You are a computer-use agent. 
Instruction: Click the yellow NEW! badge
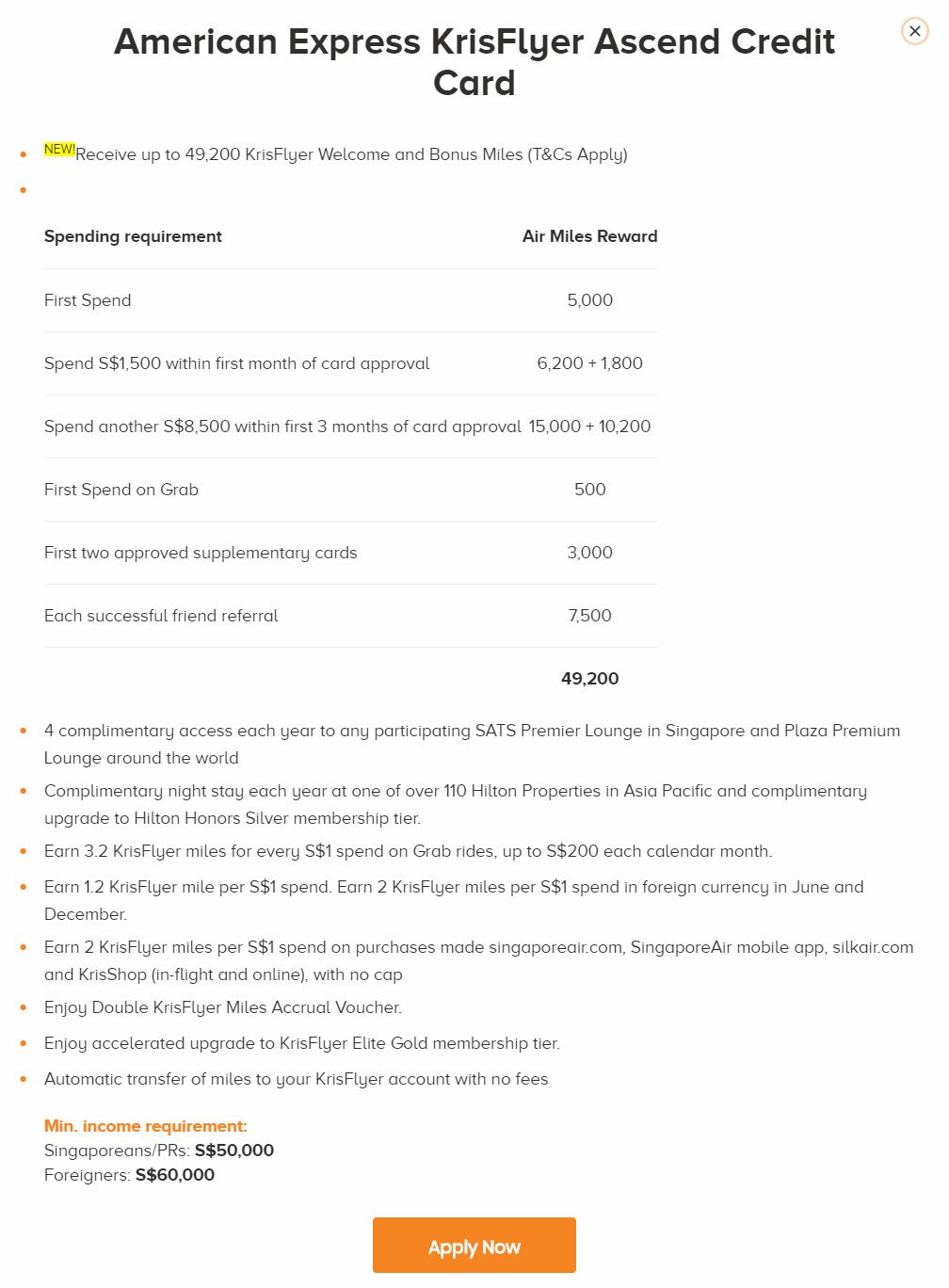tap(58, 149)
